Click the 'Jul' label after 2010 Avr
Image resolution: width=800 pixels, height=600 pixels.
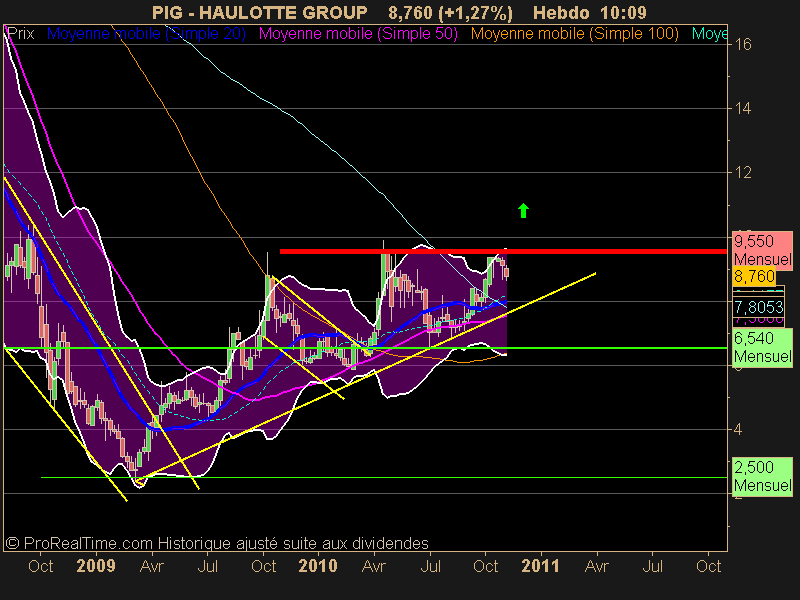pyautogui.click(x=431, y=566)
